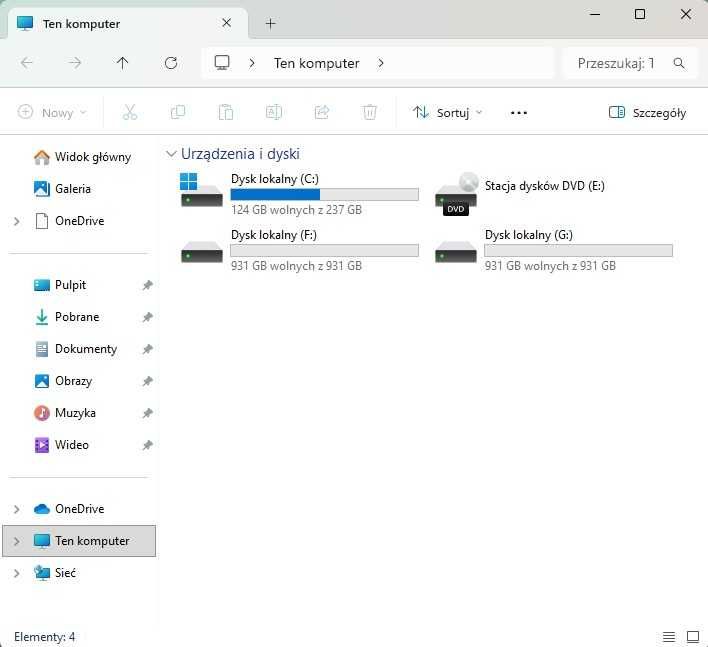Click the Copy icon in the toolbar
Viewport: 708px width, 647px height.
click(x=178, y=112)
